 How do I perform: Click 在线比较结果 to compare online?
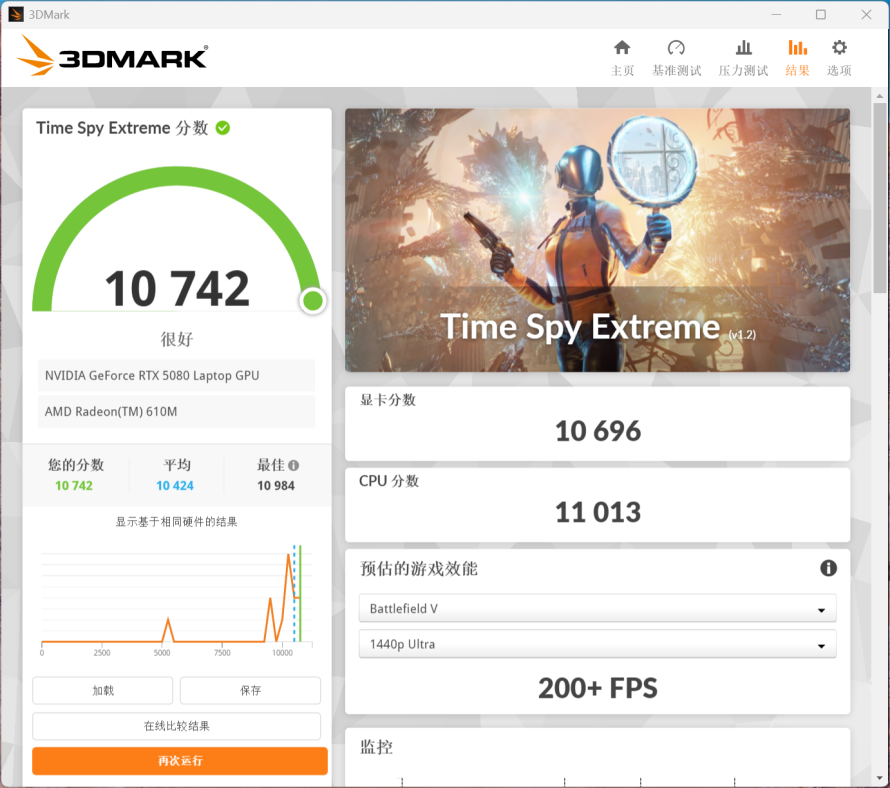pyautogui.click(x=177, y=726)
